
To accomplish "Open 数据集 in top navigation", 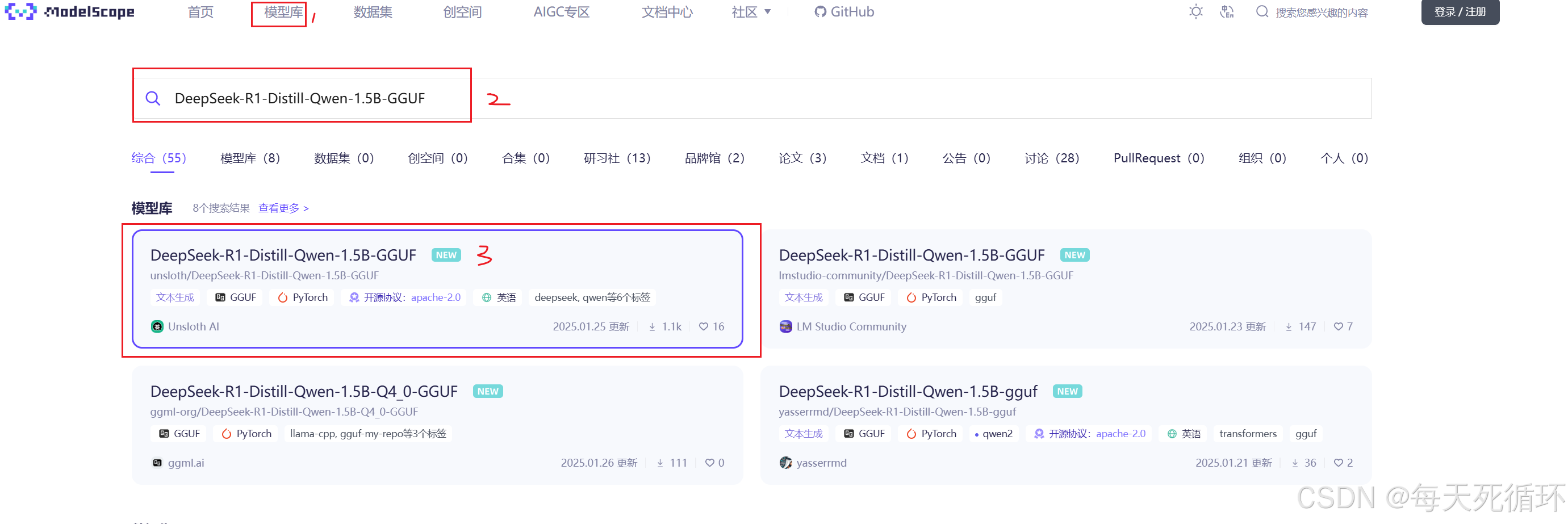I will 373,11.
